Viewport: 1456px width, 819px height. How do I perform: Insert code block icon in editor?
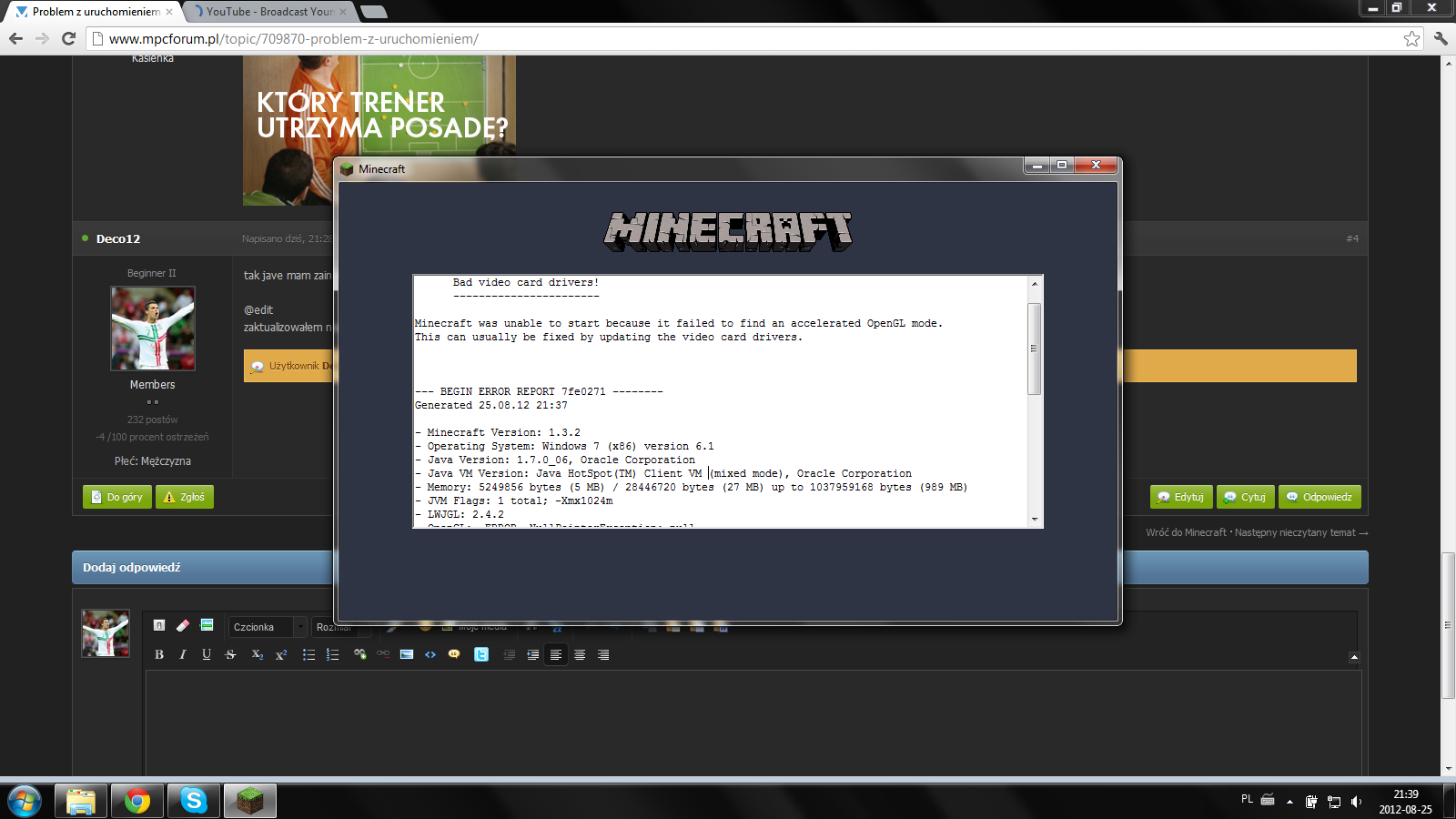[430, 654]
